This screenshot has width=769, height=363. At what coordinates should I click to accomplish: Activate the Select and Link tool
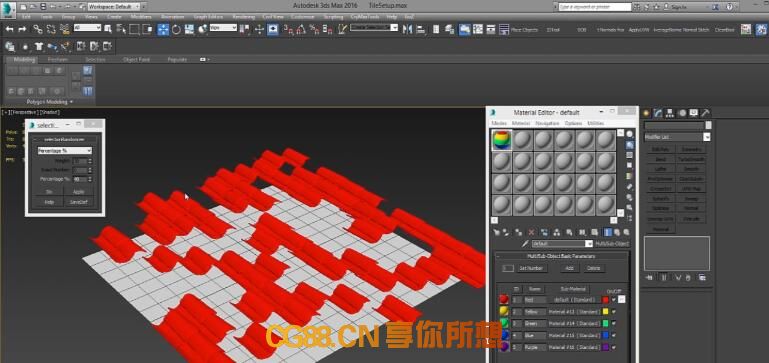point(37,29)
